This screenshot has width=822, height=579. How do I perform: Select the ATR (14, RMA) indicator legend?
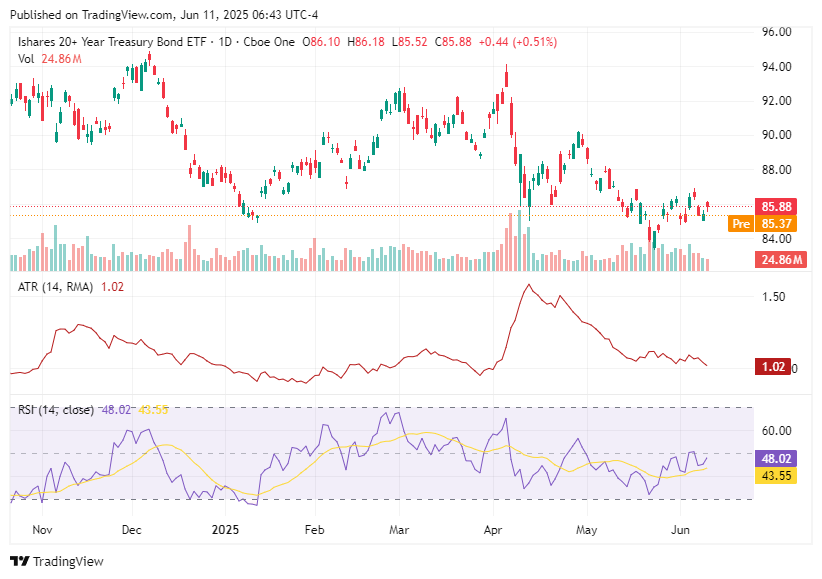(55, 287)
